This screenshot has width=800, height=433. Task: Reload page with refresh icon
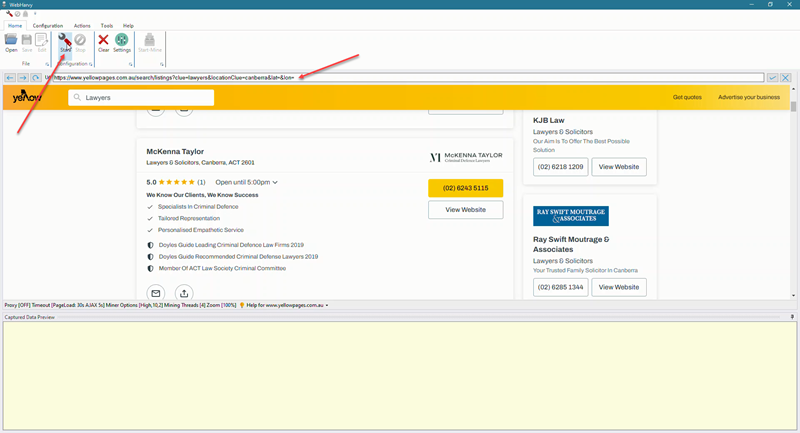[36, 77]
